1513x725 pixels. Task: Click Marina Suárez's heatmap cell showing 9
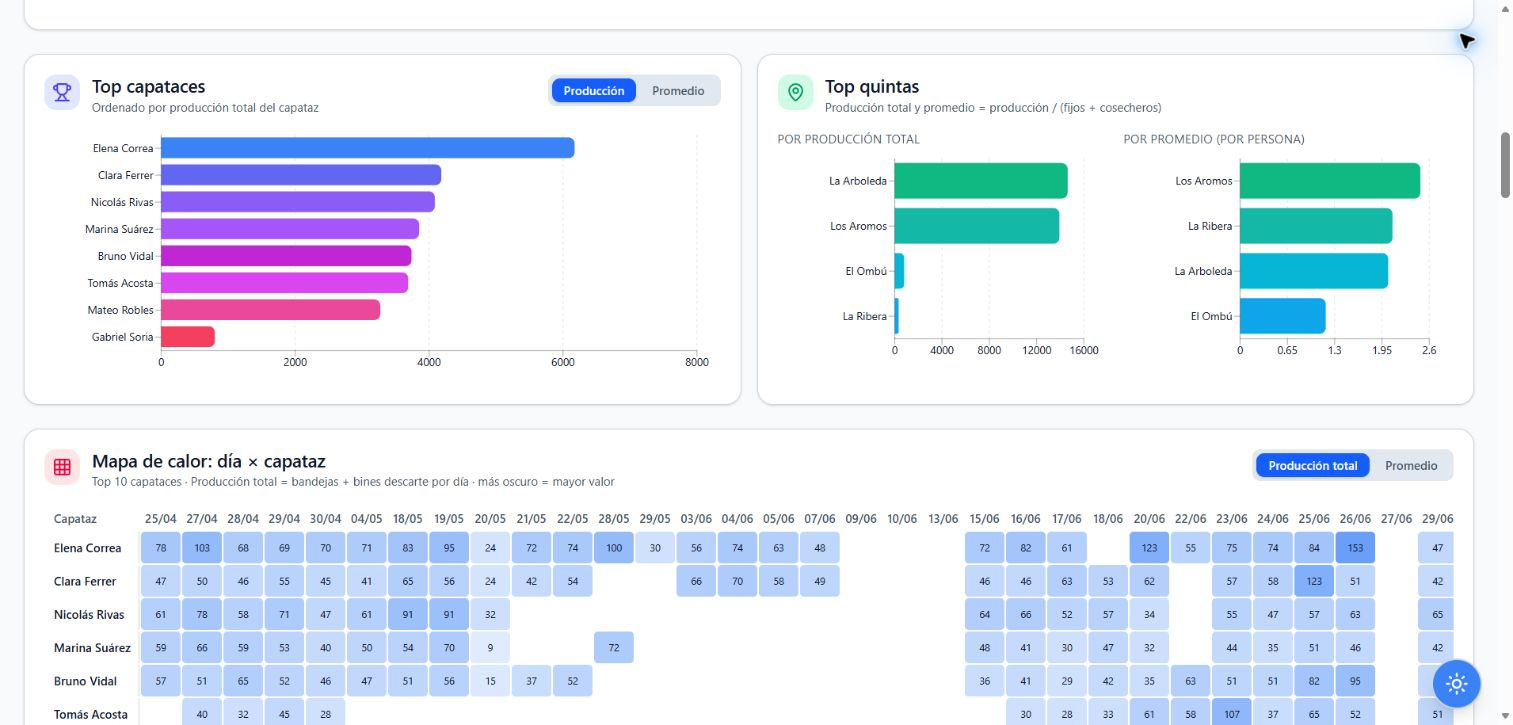[490, 648]
